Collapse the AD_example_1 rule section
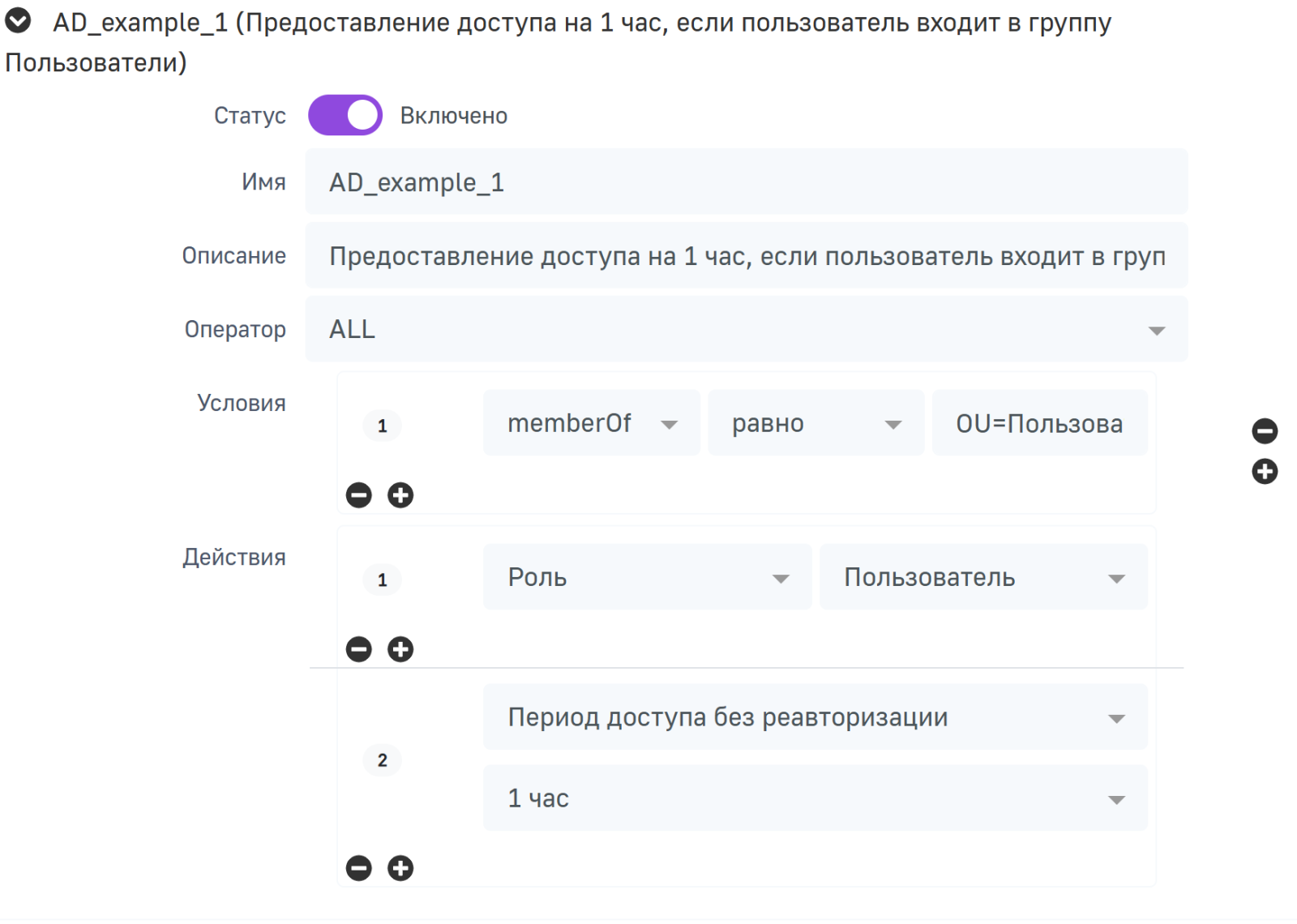This screenshot has width=1297, height=924. (18, 21)
